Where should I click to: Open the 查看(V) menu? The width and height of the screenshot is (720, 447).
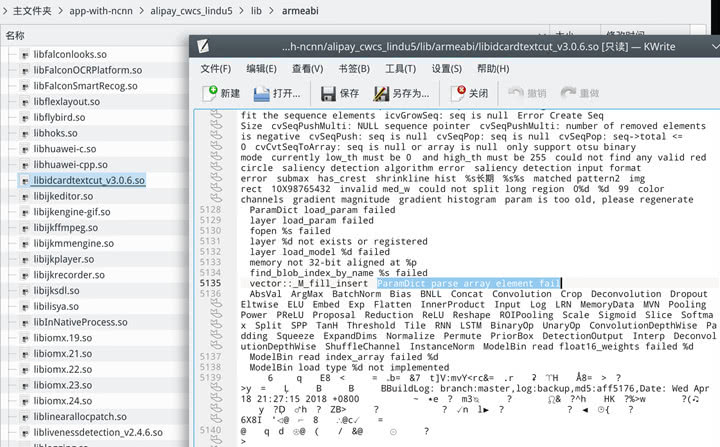[308, 69]
